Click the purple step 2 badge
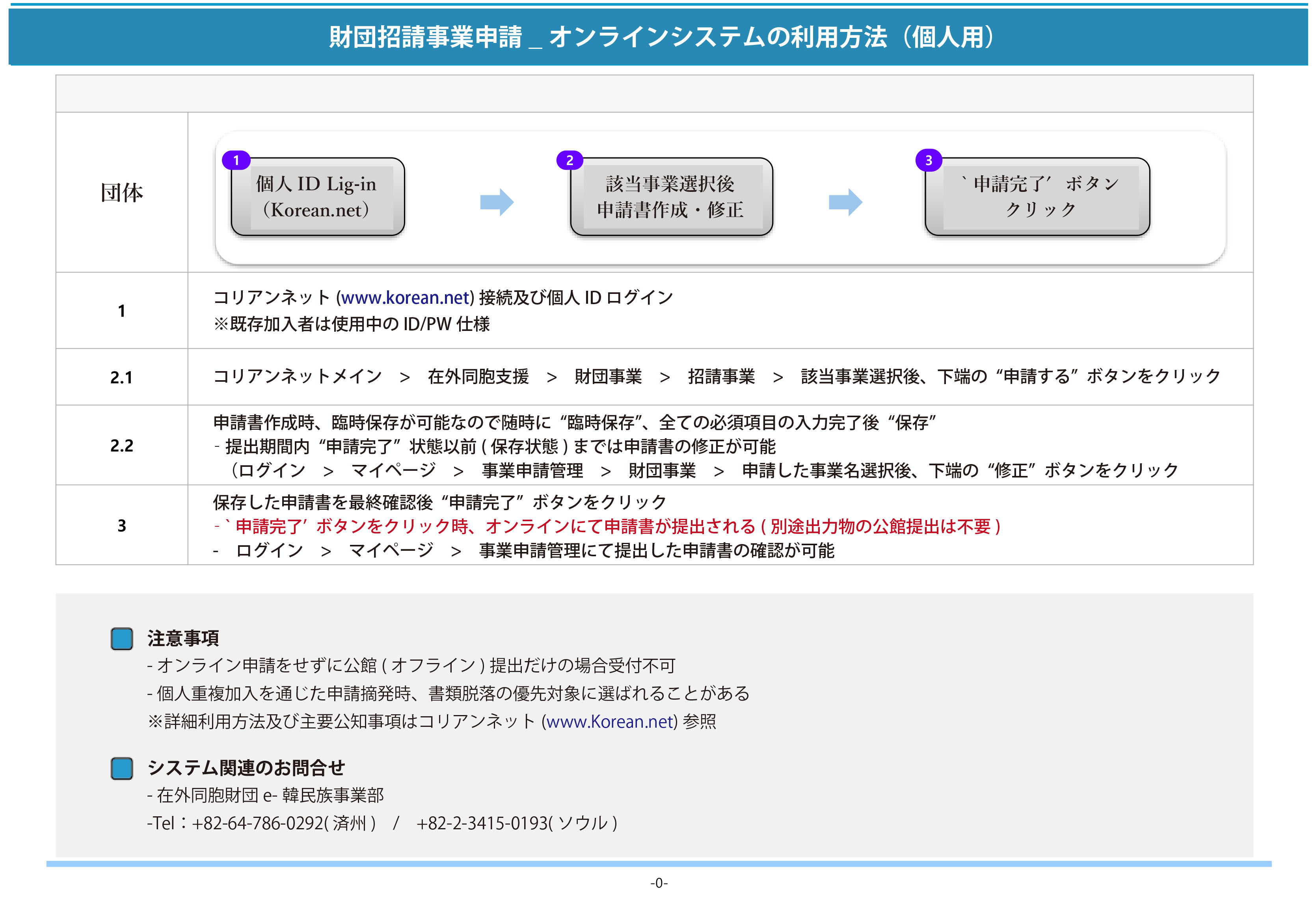Screen dimensions: 1316x901 pyautogui.click(x=570, y=161)
